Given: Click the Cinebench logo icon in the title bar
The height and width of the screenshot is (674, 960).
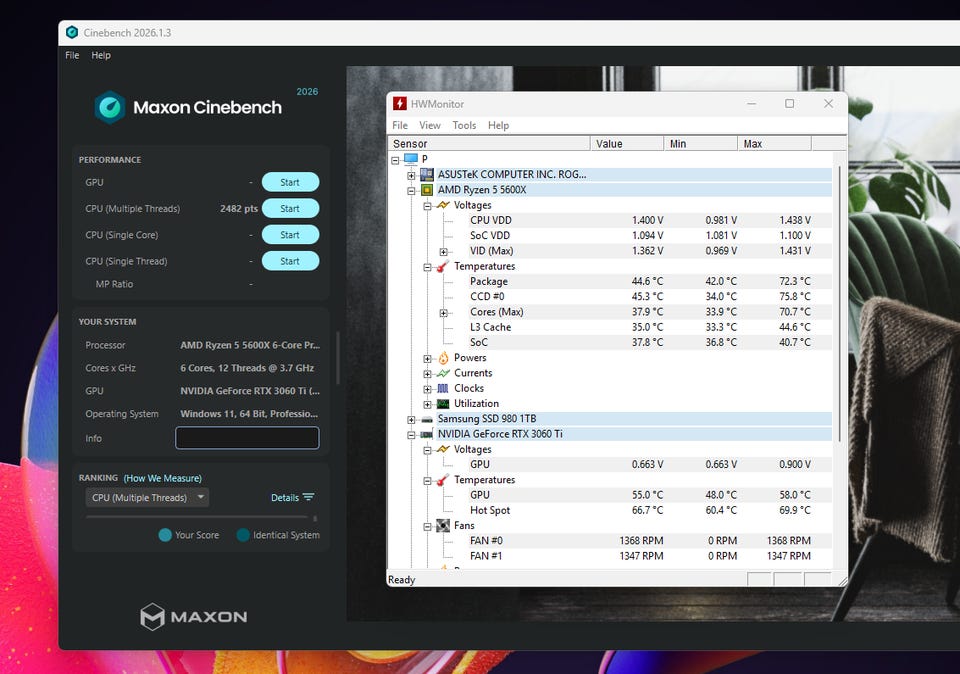Looking at the screenshot, I should coord(72,32).
